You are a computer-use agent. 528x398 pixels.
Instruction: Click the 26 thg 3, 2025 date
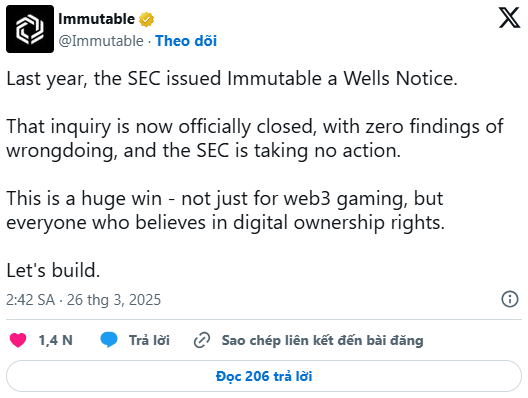(x=114, y=300)
